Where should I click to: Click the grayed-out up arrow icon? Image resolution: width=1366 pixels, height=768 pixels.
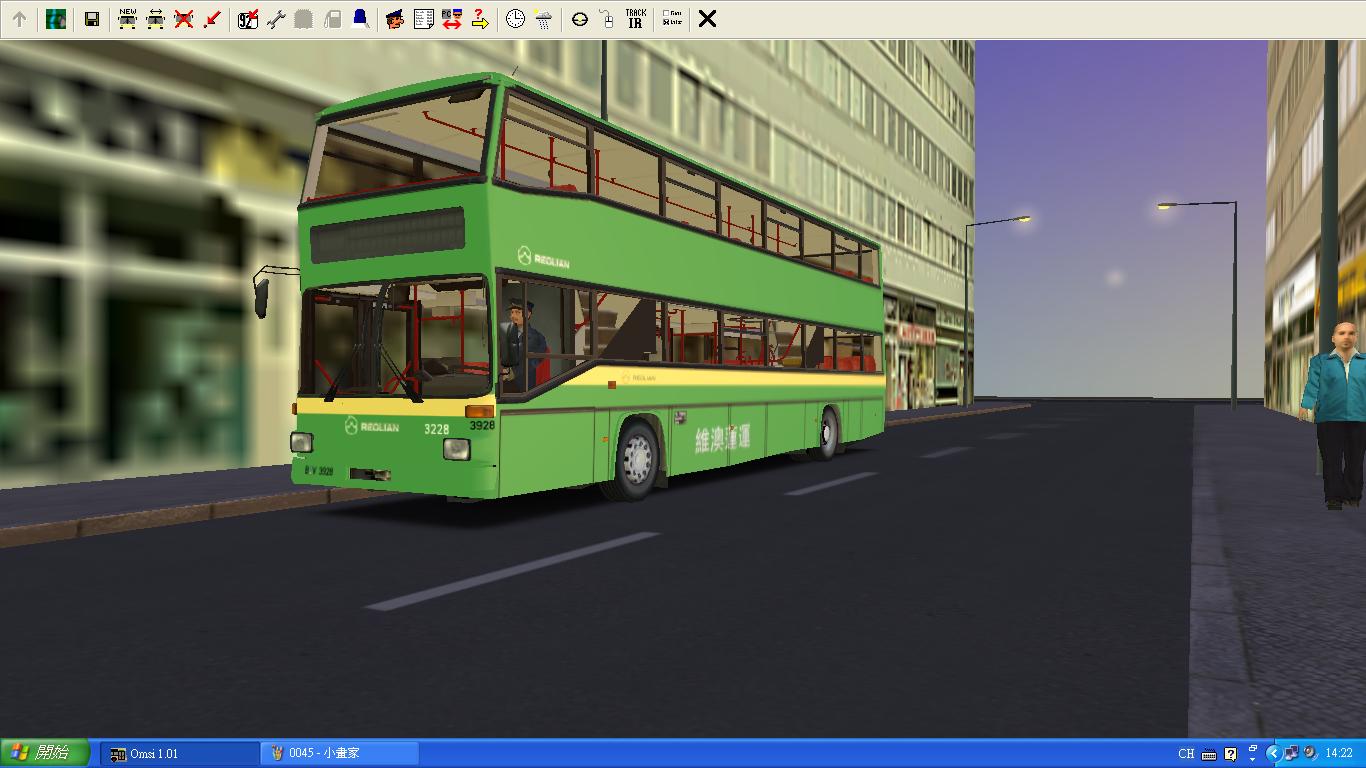click(x=19, y=19)
